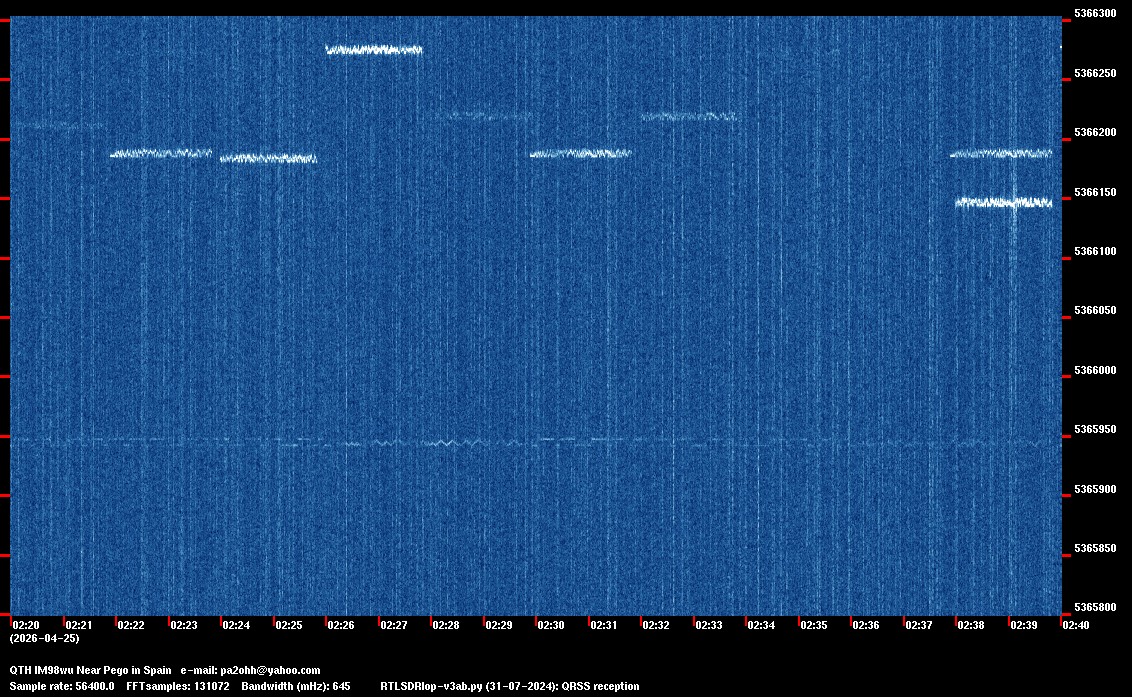This screenshot has width=1132, height=697.
Task: Click the 5366300 frequency label
Action: click(1094, 14)
